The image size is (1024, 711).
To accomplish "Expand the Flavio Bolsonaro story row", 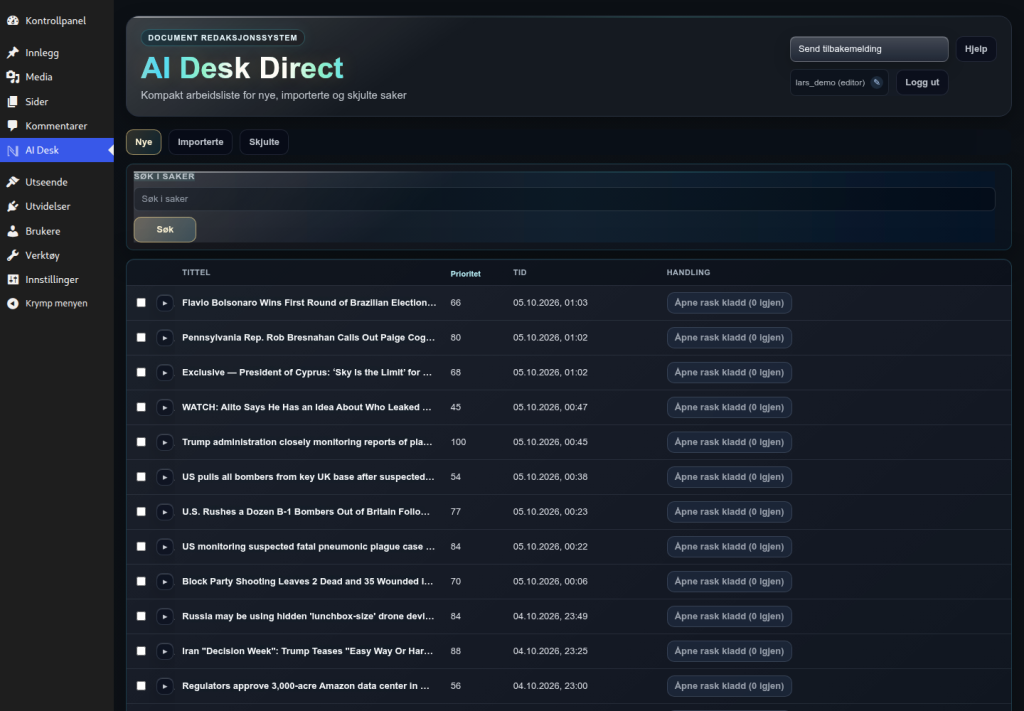I will coord(165,303).
